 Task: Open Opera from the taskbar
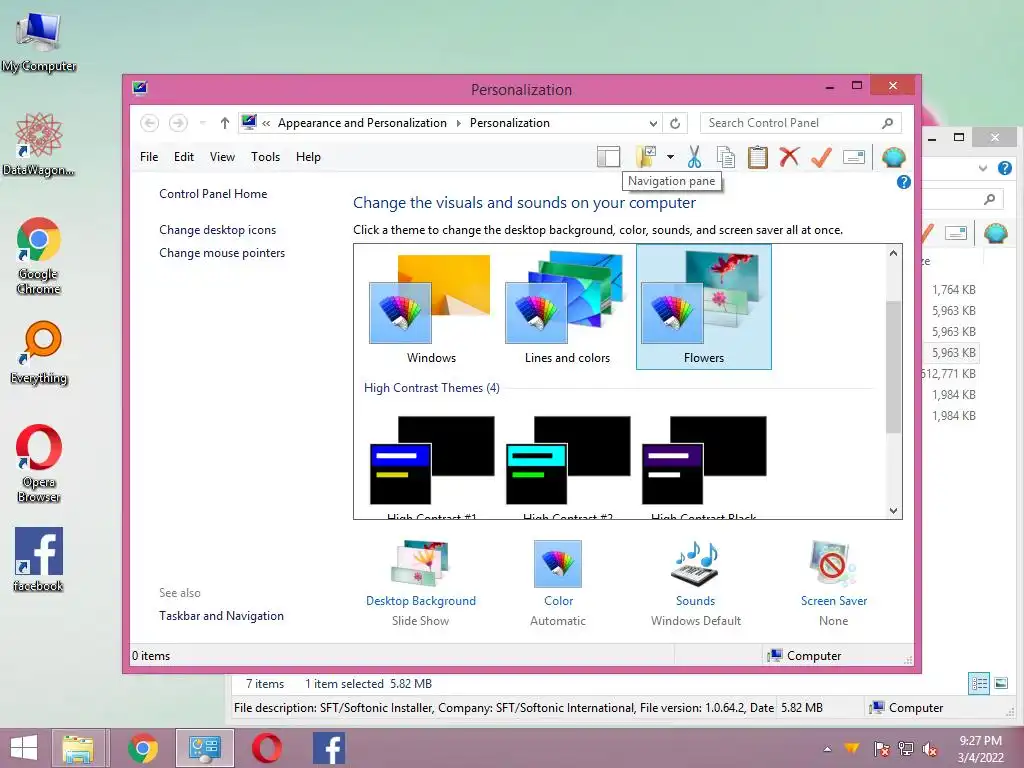(x=266, y=748)
